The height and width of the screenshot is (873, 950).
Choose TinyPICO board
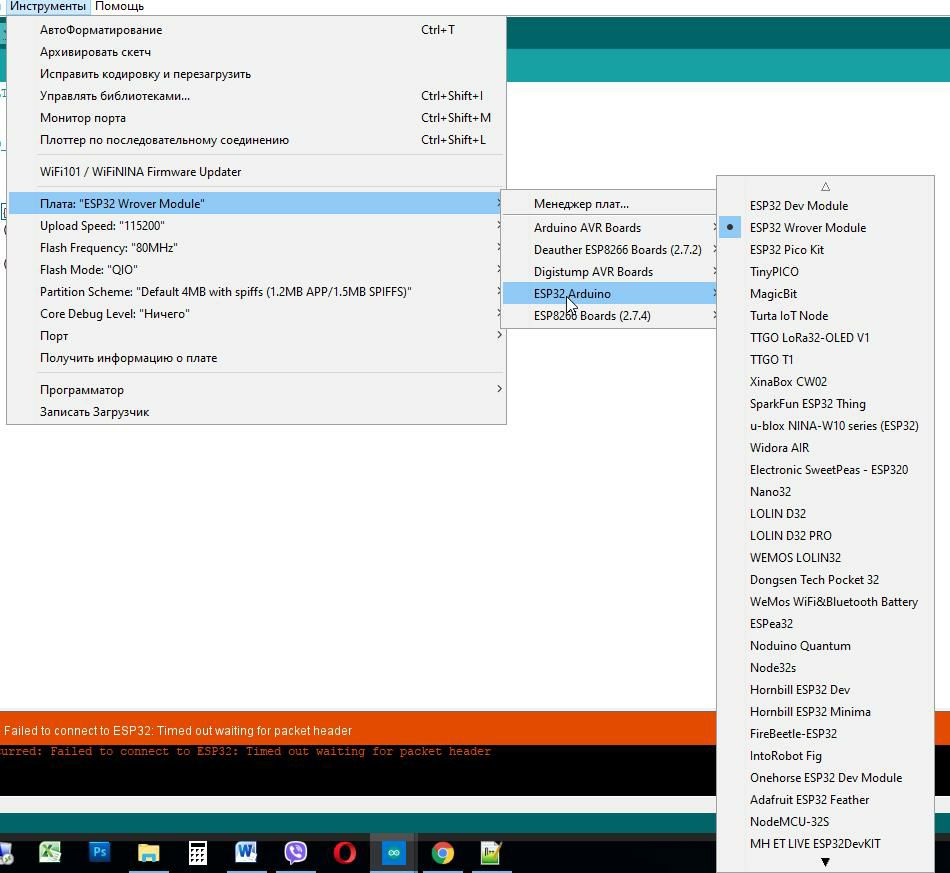point(825,272)
